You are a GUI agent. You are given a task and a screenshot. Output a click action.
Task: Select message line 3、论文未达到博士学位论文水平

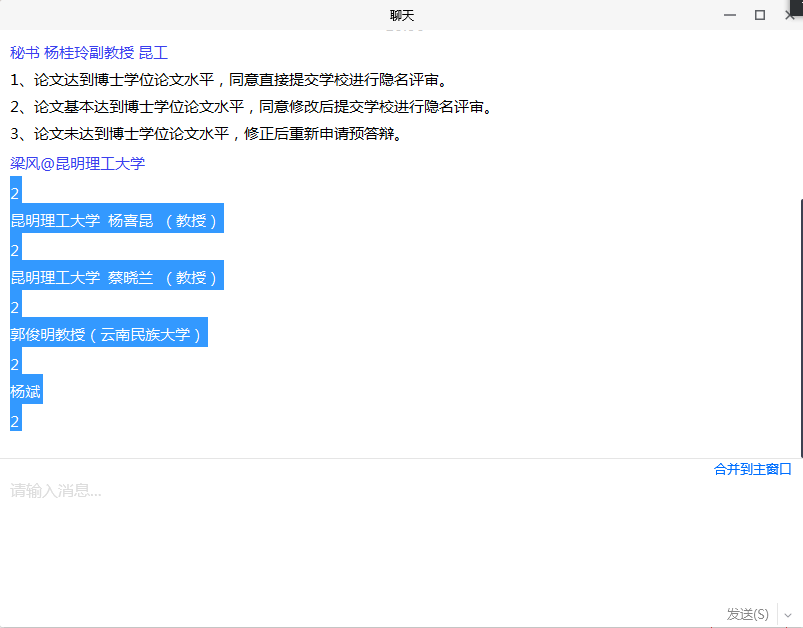pyautogui.click(x=208, y=134)
